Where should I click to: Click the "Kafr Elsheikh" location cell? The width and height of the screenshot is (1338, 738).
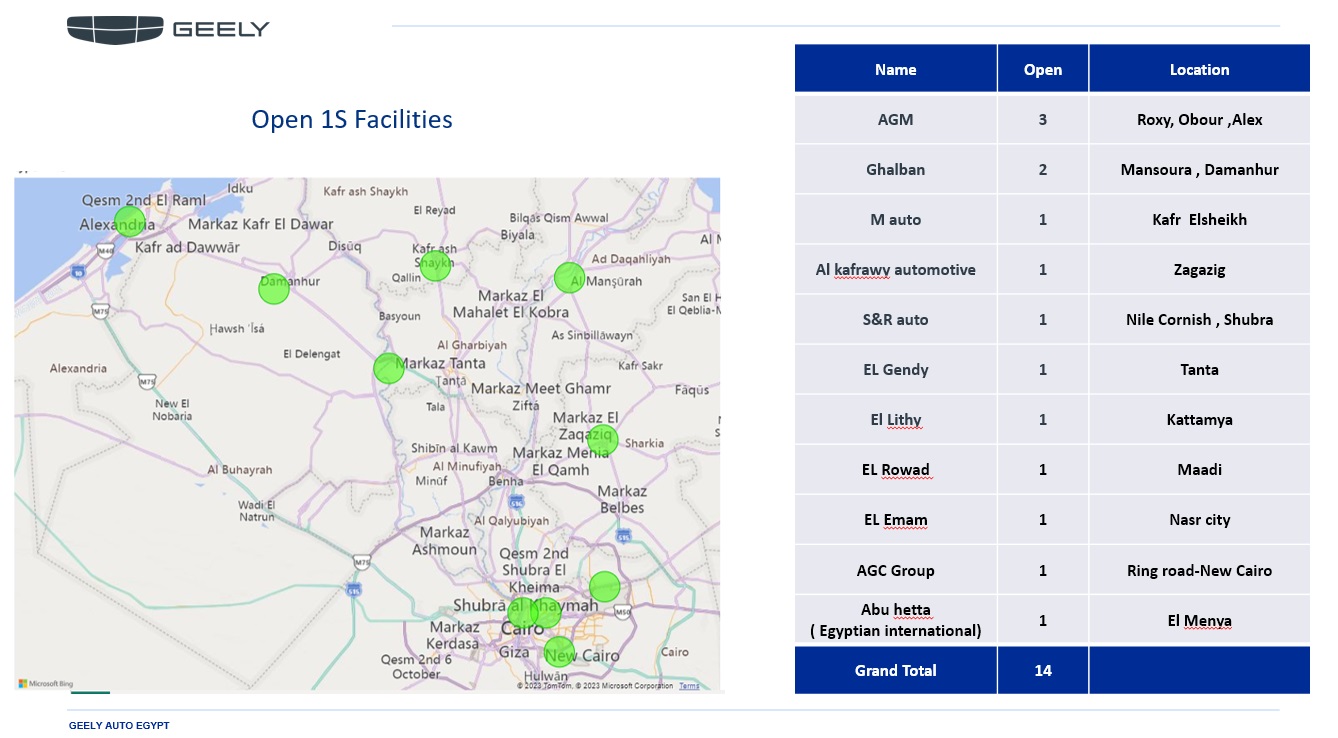1199,219
